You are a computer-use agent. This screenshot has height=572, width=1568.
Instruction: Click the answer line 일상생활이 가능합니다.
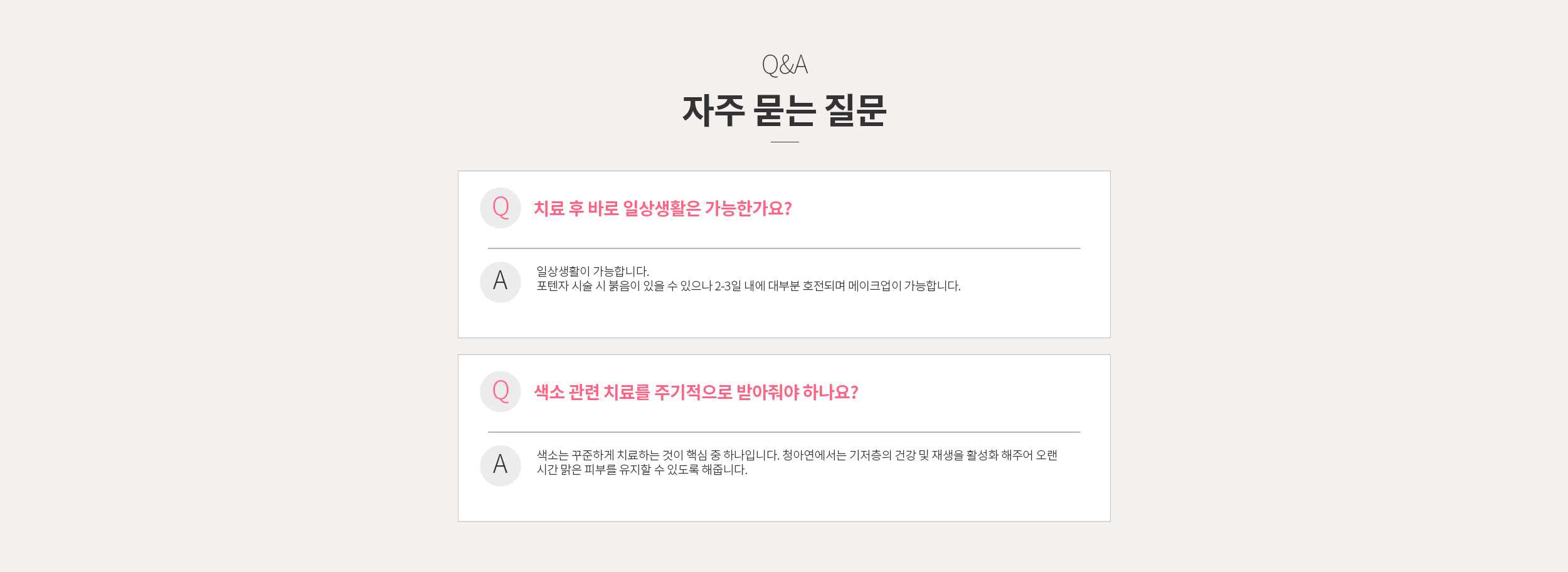click(x=593, y=272)
